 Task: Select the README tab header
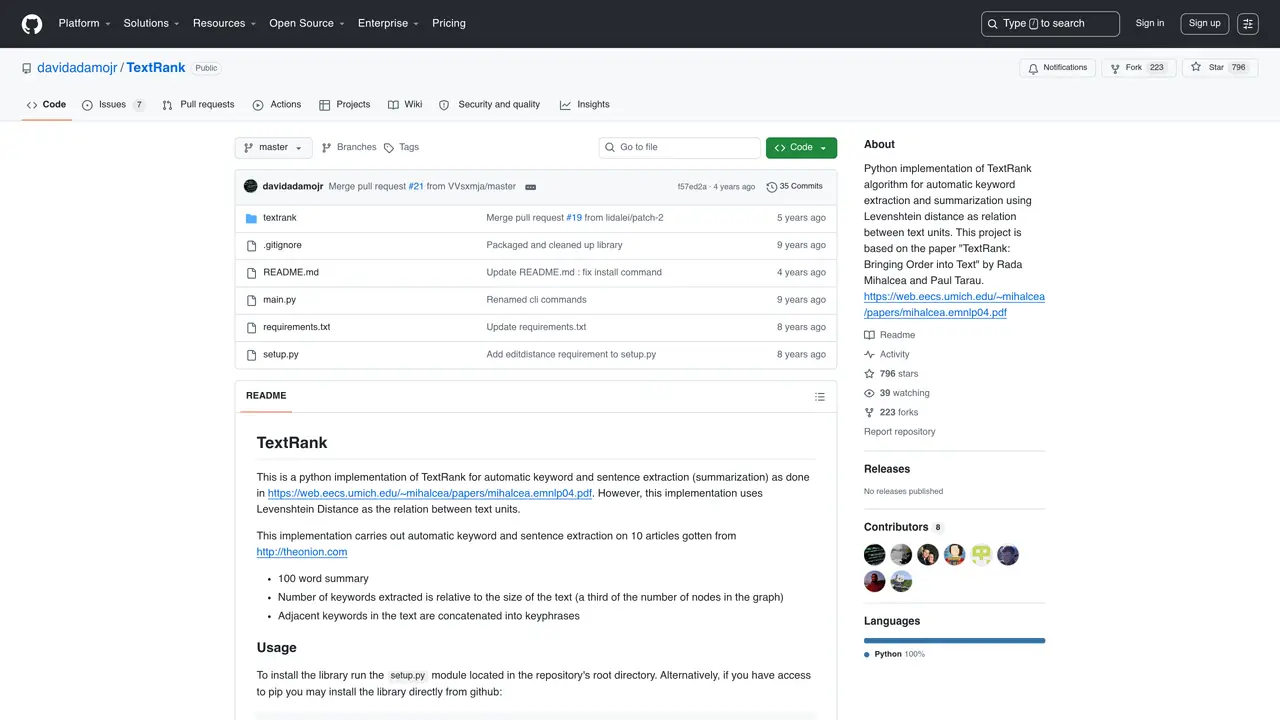coord(266,396)
